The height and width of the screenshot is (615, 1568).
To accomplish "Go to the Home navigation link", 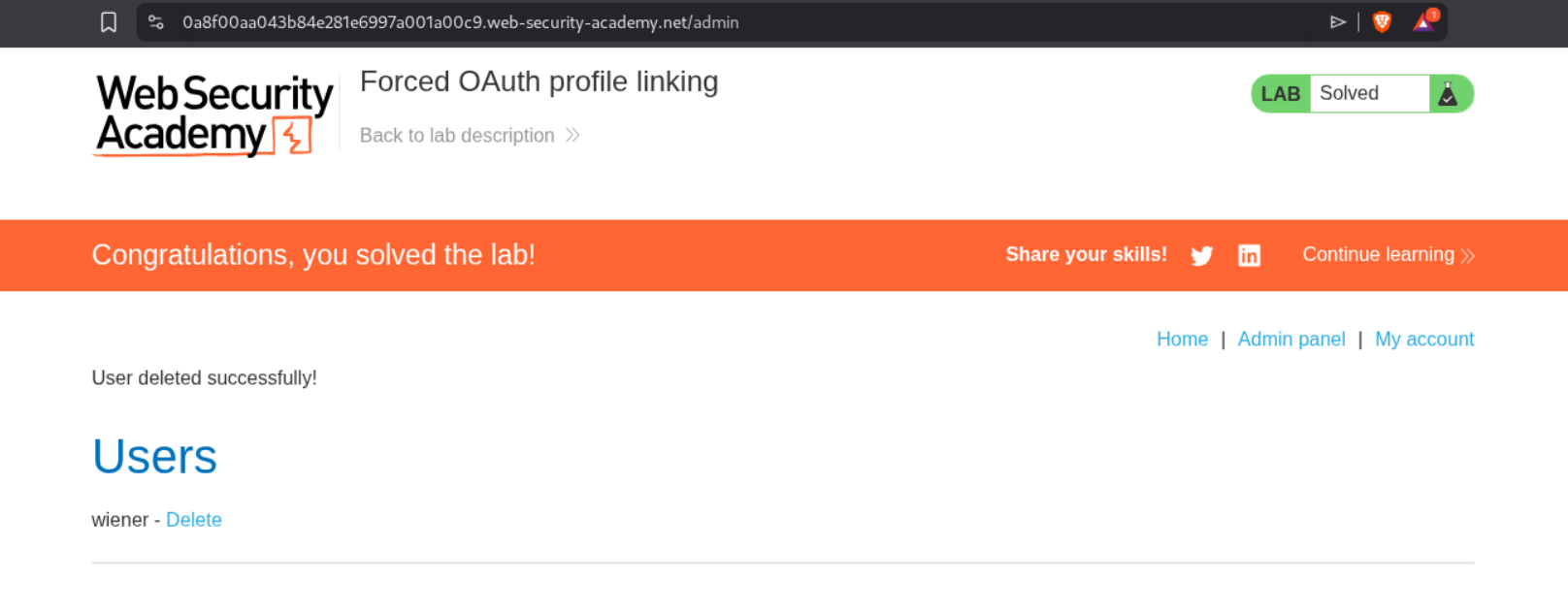I will 1182,340.
